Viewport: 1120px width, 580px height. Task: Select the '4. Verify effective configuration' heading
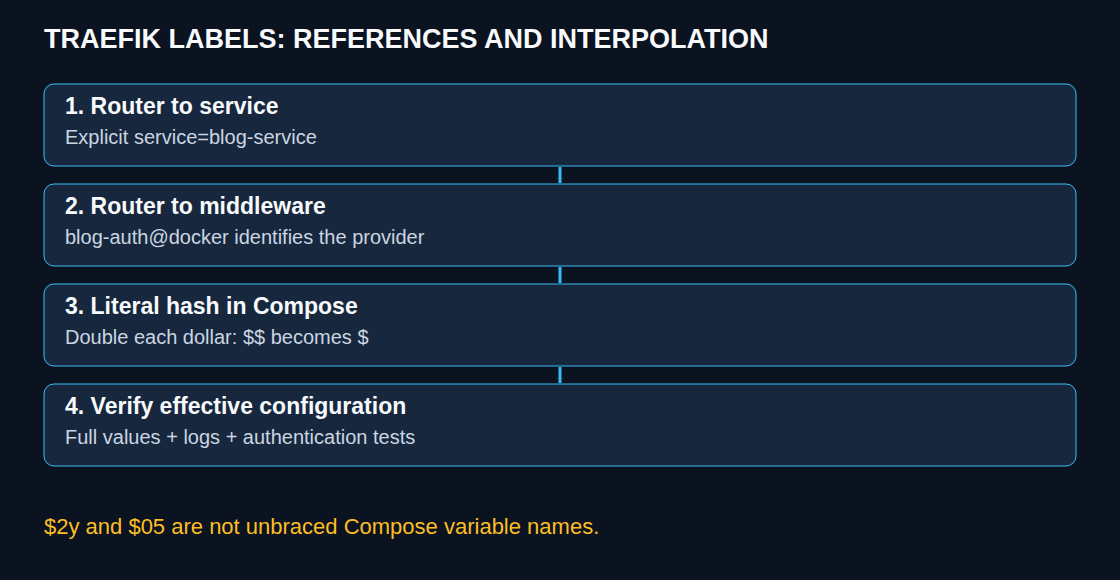(x=235, y=406)
